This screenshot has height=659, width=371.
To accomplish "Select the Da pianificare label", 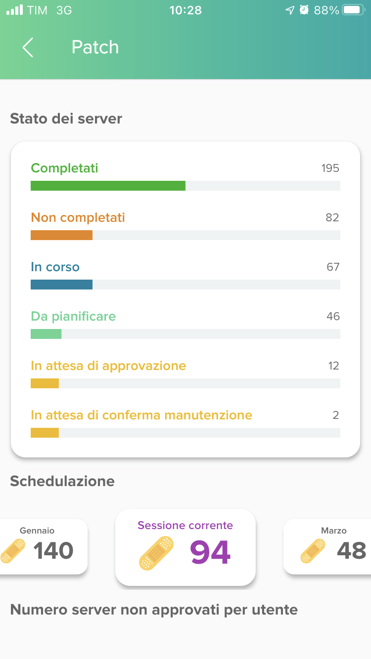I will point(73,316).
